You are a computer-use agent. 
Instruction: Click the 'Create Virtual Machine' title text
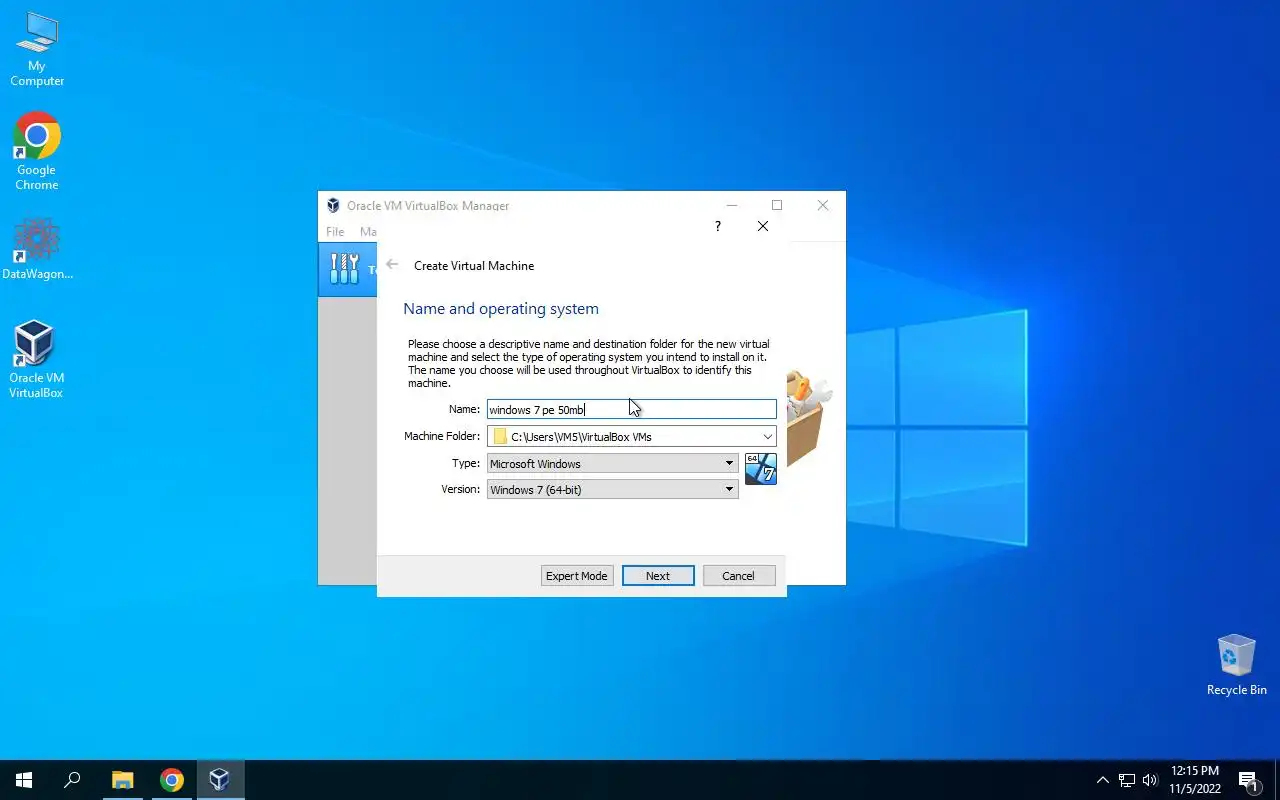tap(474, 266)
